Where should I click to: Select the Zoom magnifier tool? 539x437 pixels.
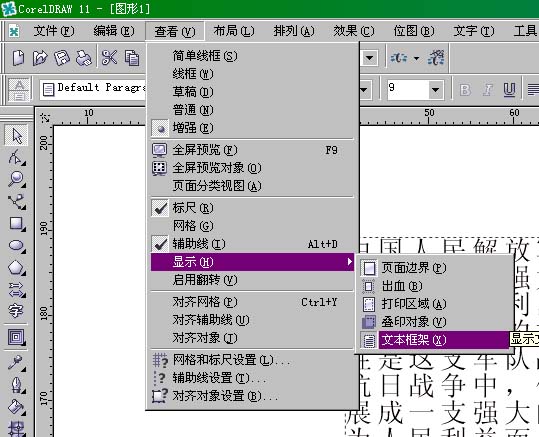coord(16,179)
